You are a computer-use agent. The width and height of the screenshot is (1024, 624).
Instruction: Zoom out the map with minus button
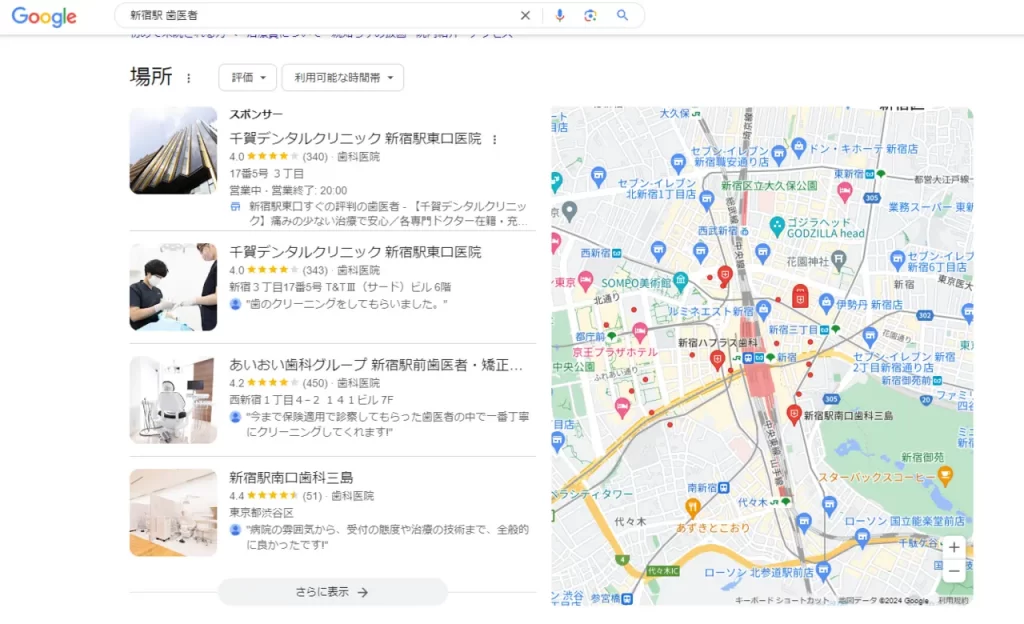coord(953,571)
